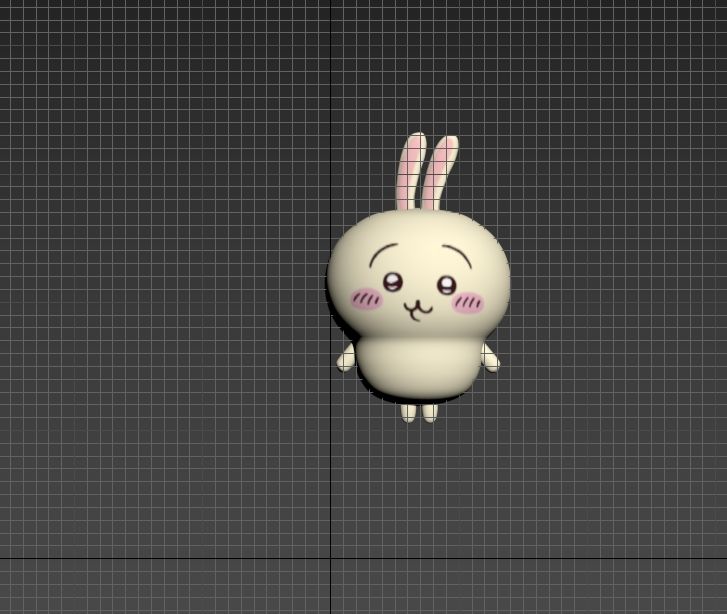This screenshot has height=614, width=727.
Task: Select the bunny's right eyebrow
Action: [457, 254]
